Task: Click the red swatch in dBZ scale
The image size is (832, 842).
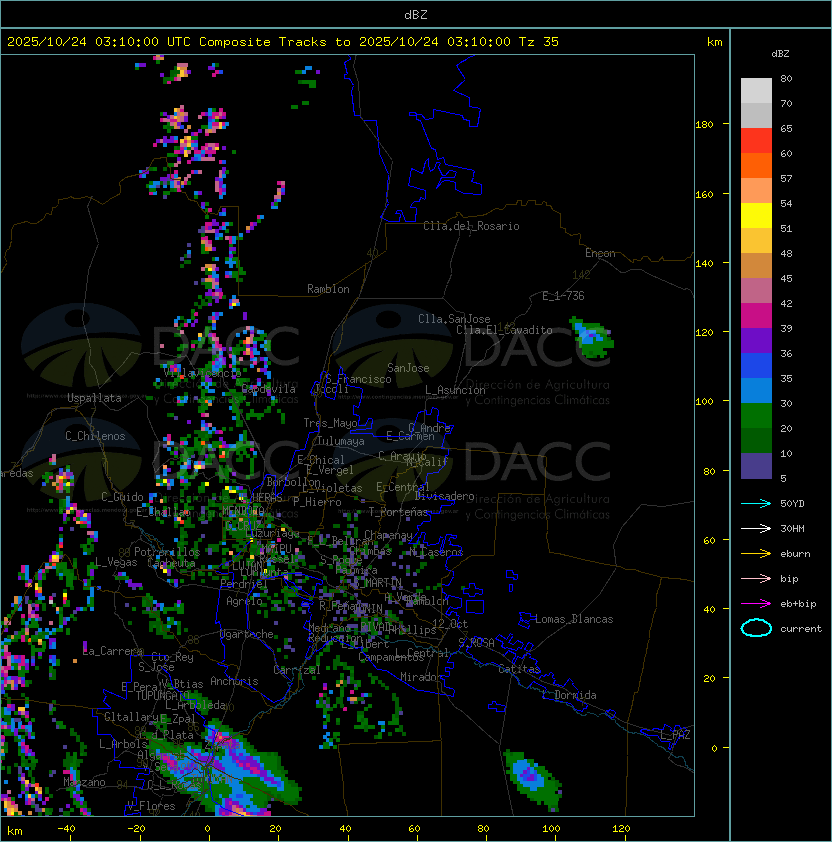Action: (756, 141)
